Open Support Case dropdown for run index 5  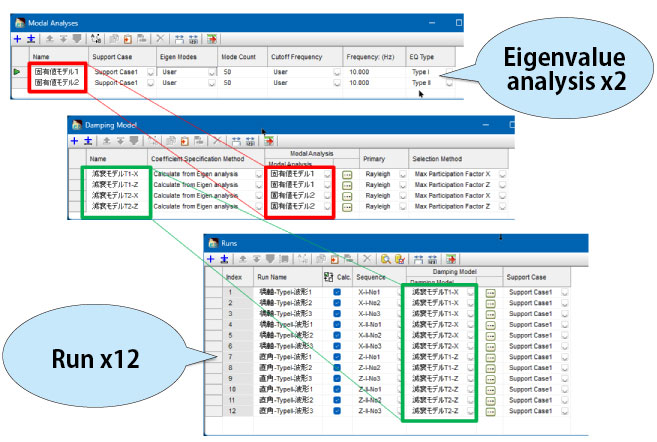tap(564, 336)
